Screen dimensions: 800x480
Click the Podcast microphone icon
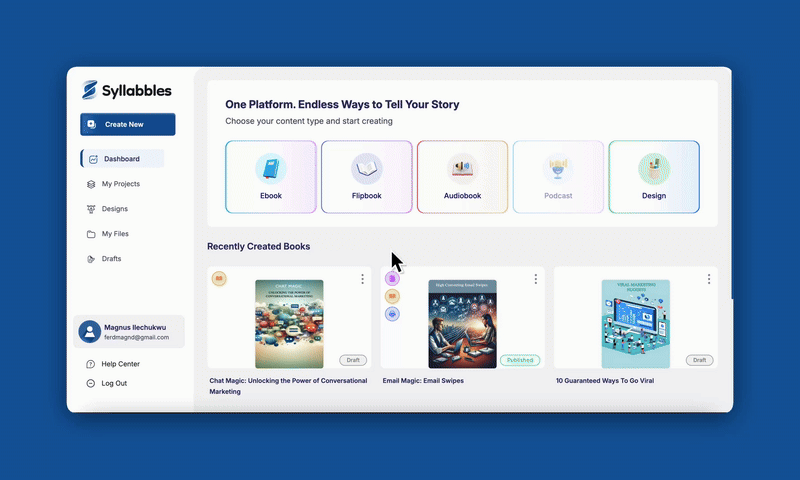pos(558,168)
